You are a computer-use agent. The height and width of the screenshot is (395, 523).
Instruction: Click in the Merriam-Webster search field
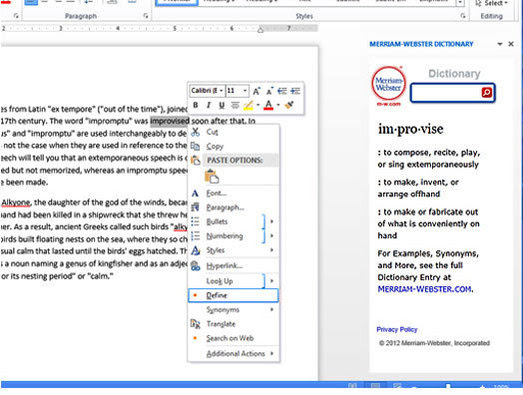[446, 93]
